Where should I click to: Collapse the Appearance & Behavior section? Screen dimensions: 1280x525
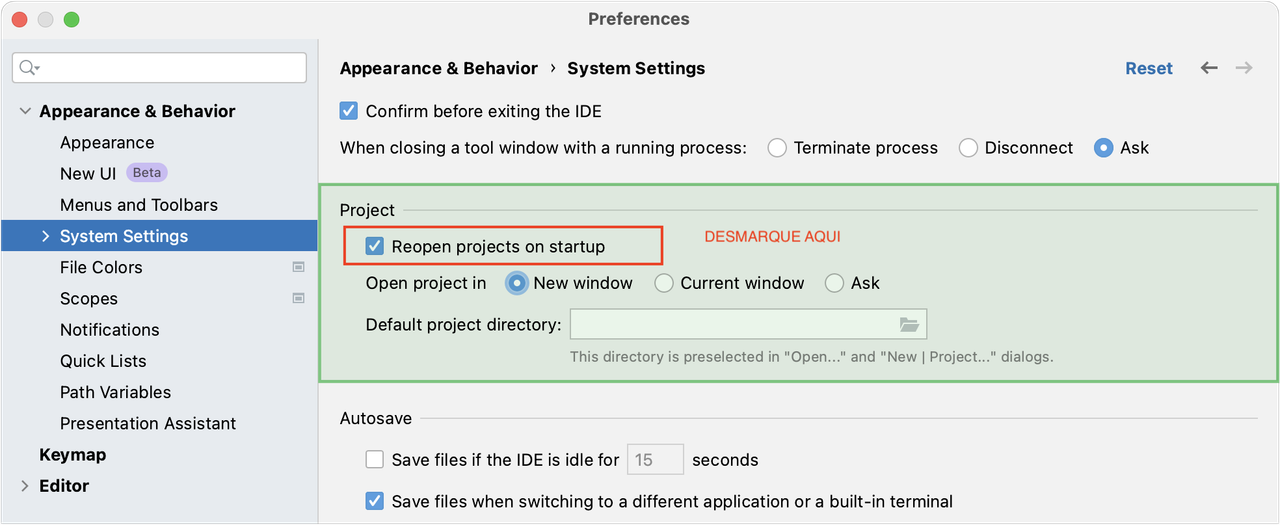[25, 111]
